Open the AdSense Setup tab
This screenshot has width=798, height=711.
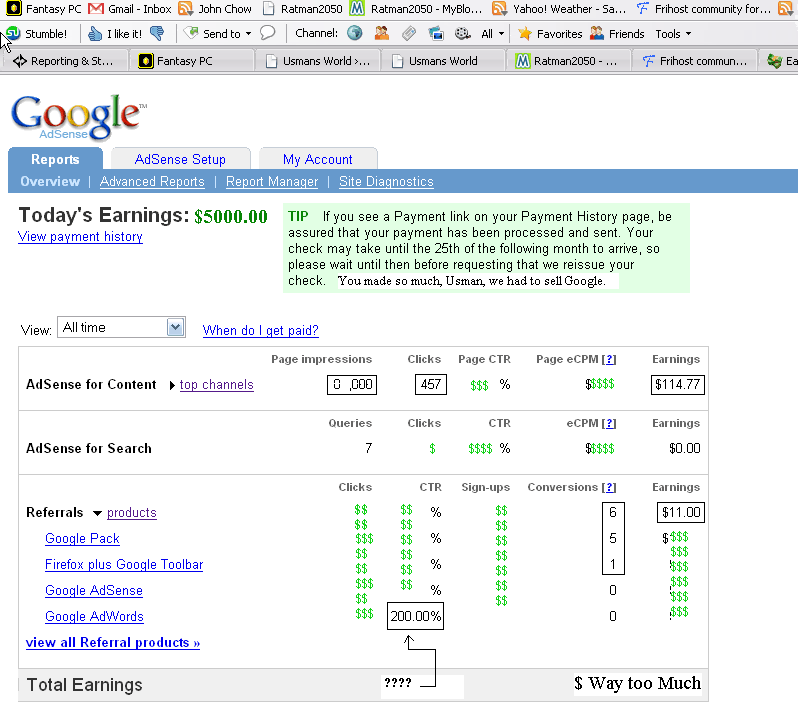pyautogui.click(x=180, y=159)
